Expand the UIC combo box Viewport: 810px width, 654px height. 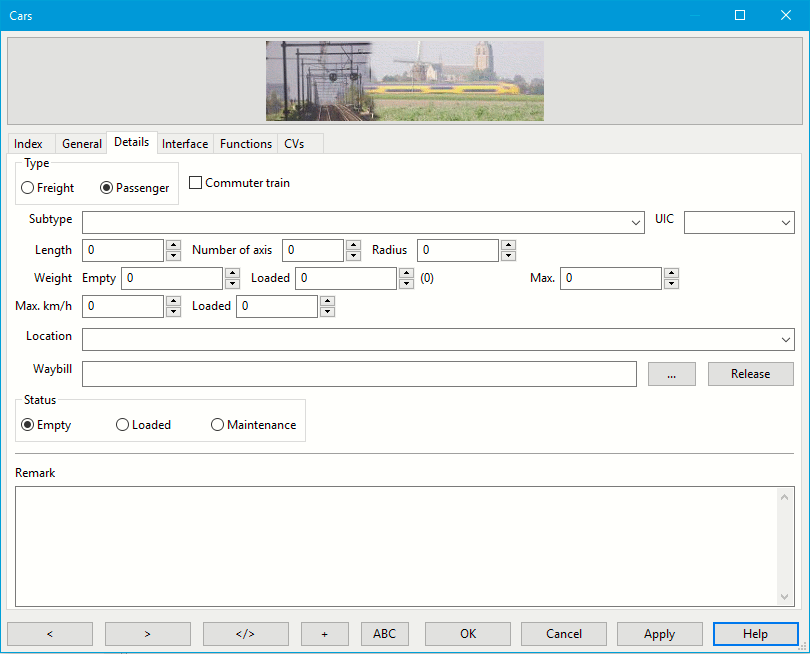785,223
